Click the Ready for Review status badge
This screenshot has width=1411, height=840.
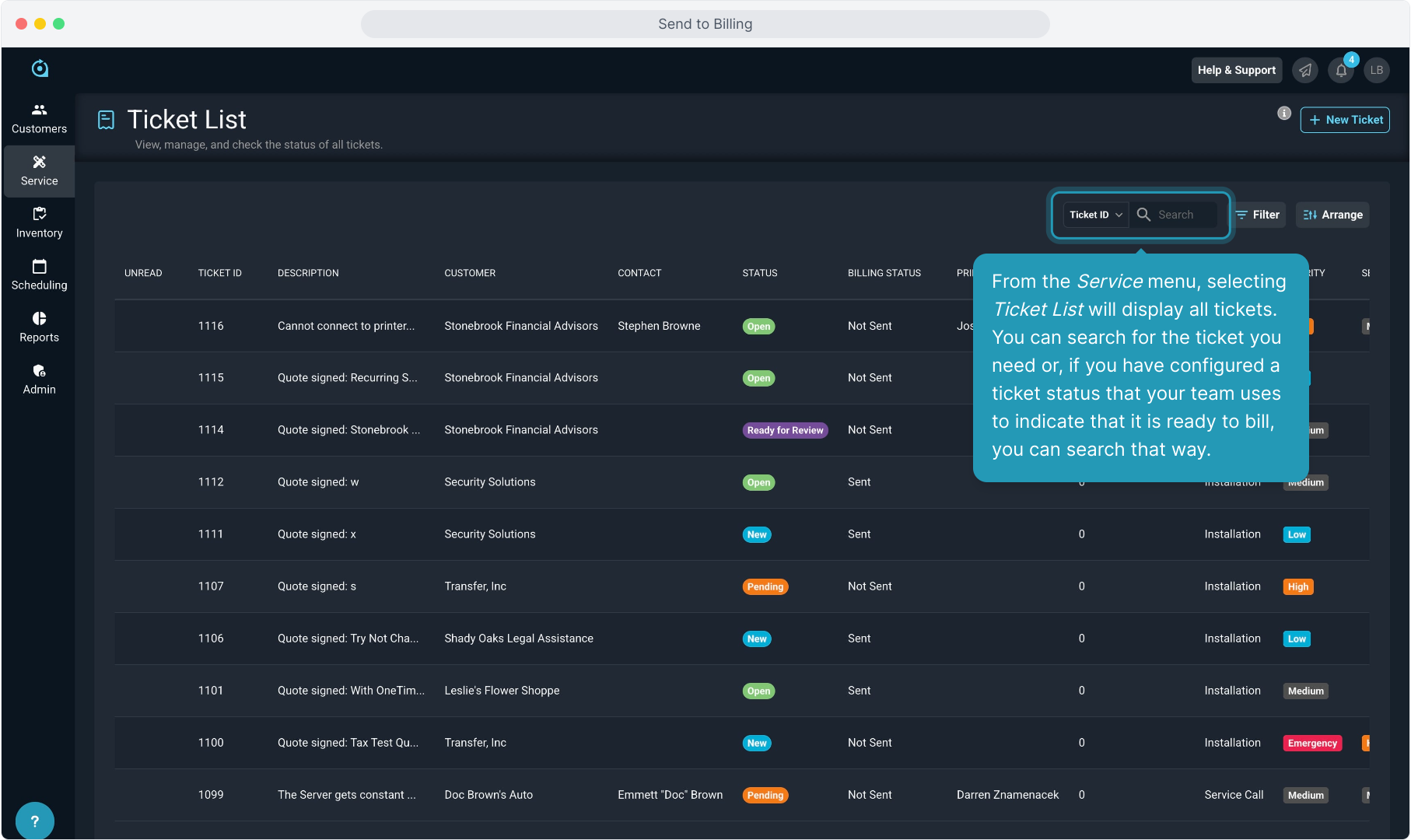784,430
